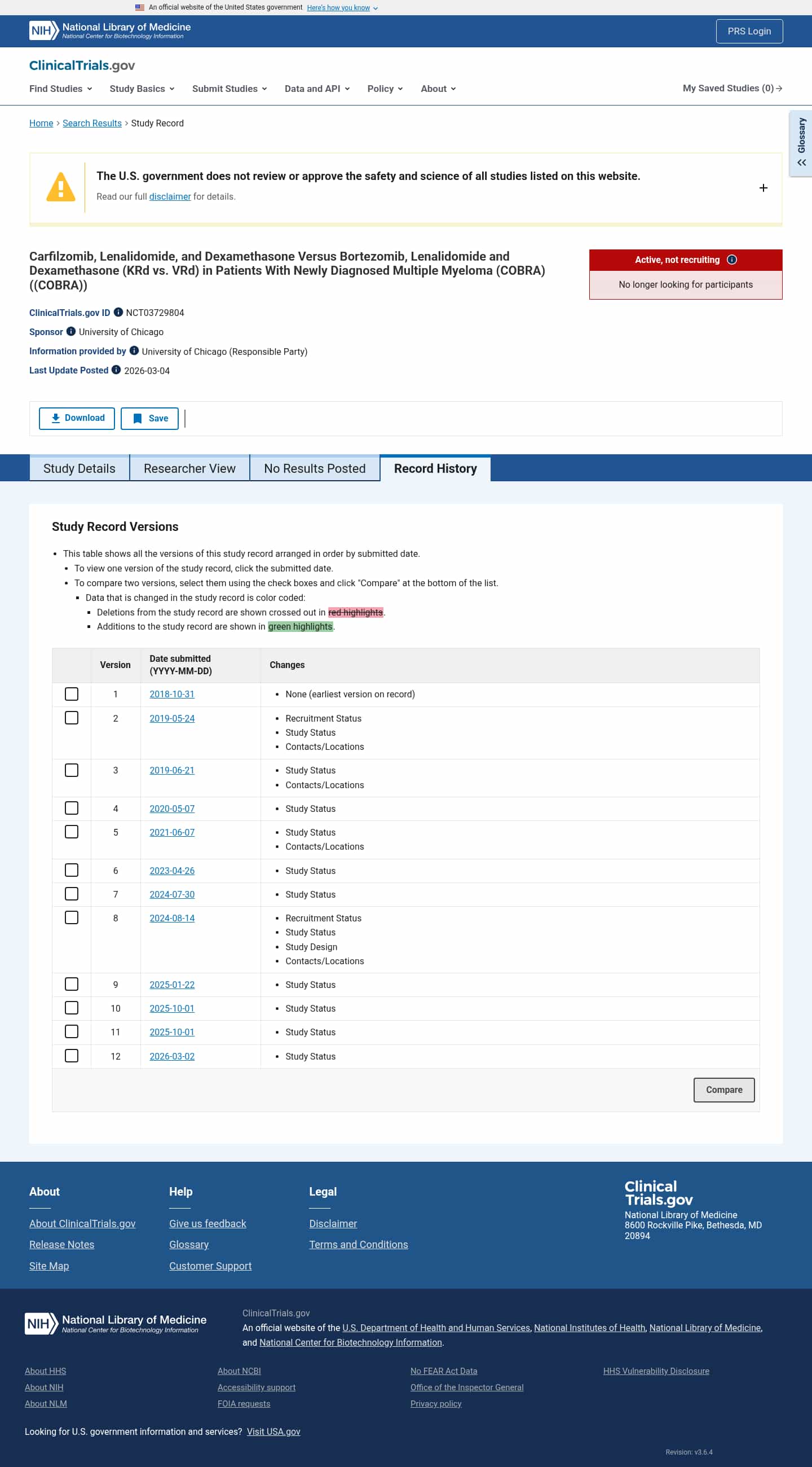The image size is (812, 1467).
Task: Save study using the bookmark button
Action: [x=149, y=418]
